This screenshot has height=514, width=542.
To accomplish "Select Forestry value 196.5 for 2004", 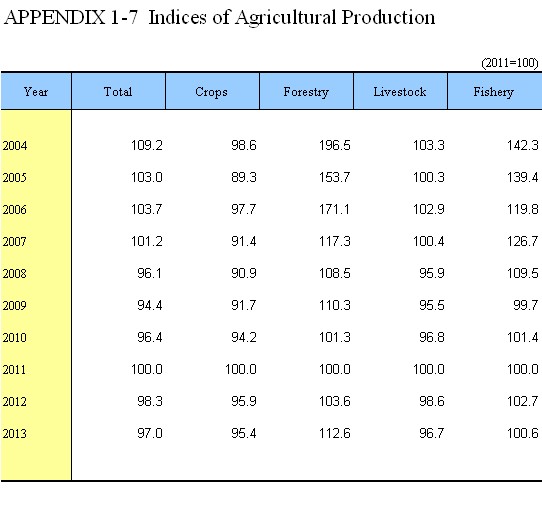I will (x=335, y=145).
